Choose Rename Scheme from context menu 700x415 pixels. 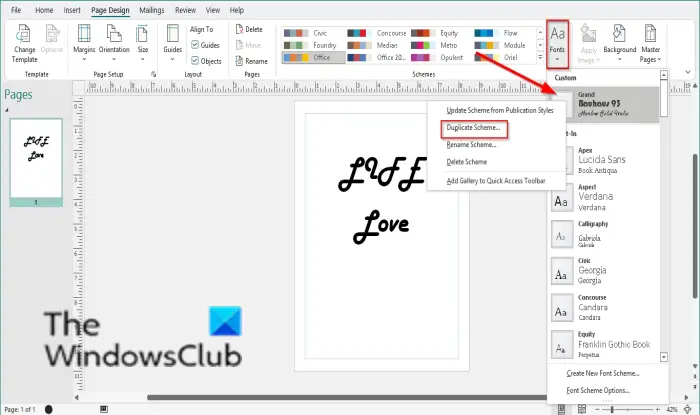click(x=496, y=145)
